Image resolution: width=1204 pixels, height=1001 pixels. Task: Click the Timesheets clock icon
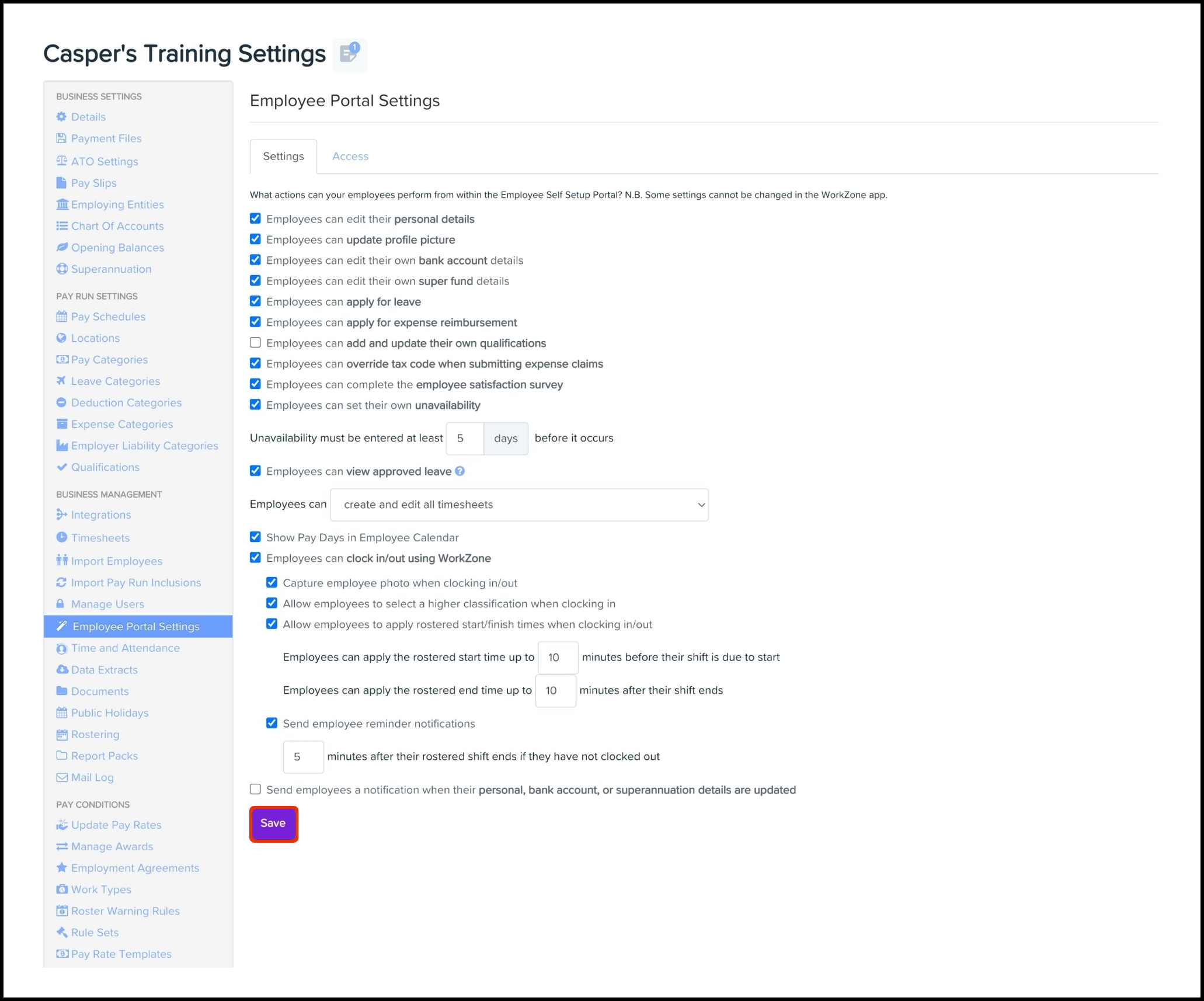pyautogui.click(x=61, y=537)
